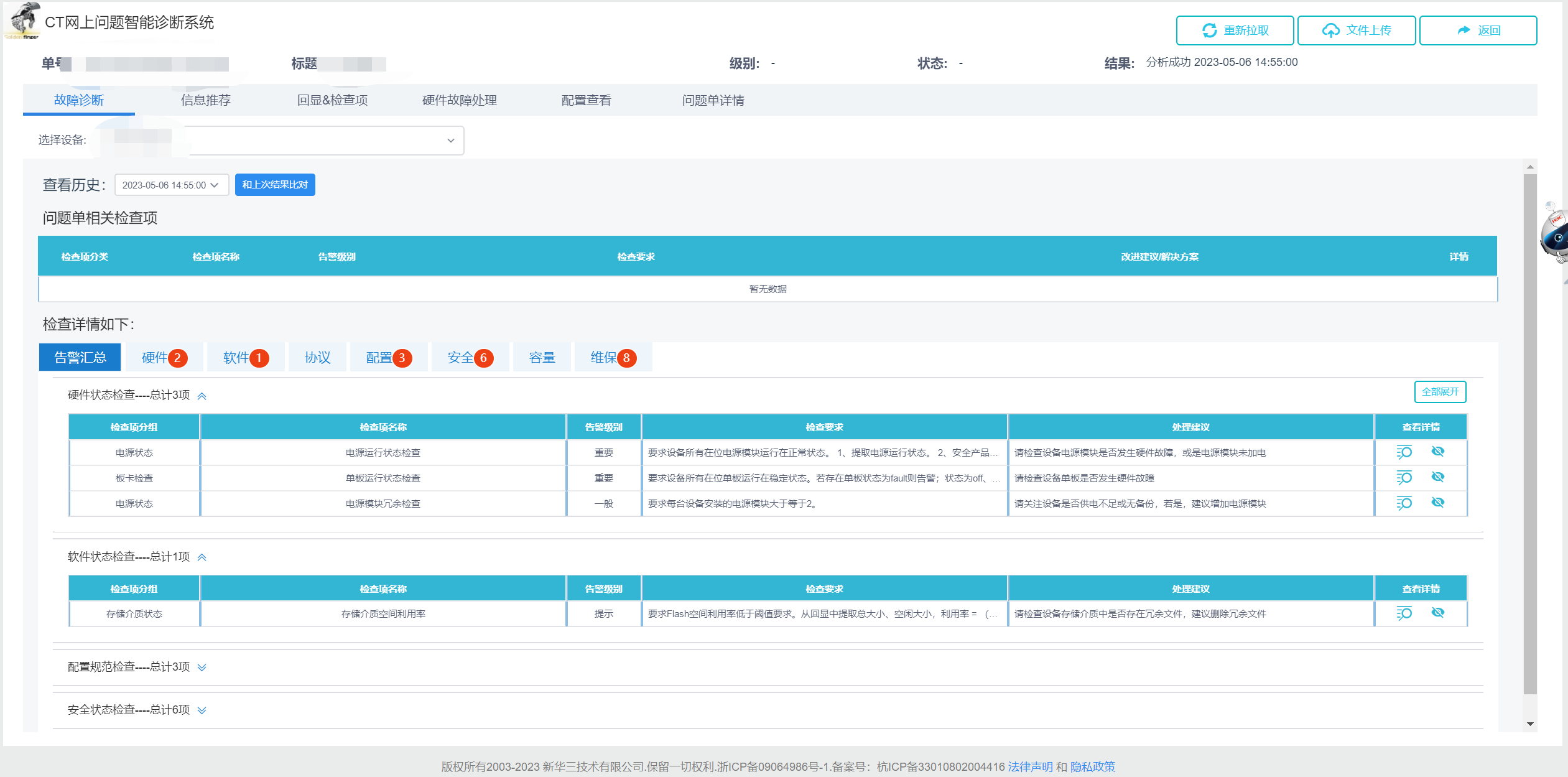Screen dimensions: 1568x777
Task: Open the 隐私政策 footer link
Action: point(1092,766)
